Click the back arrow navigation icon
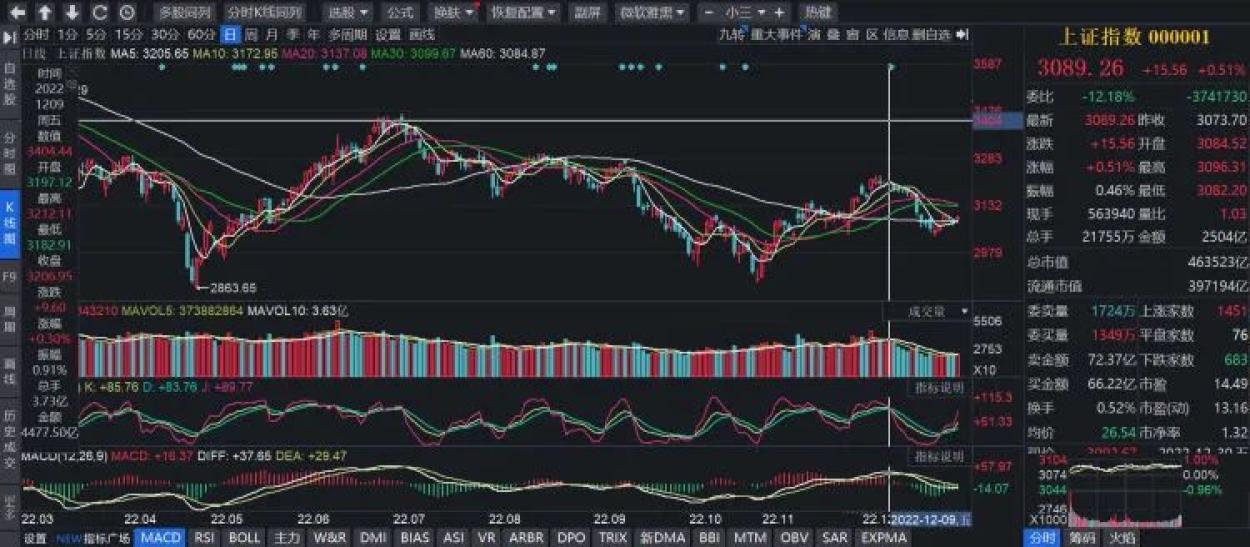 (19, 13)
